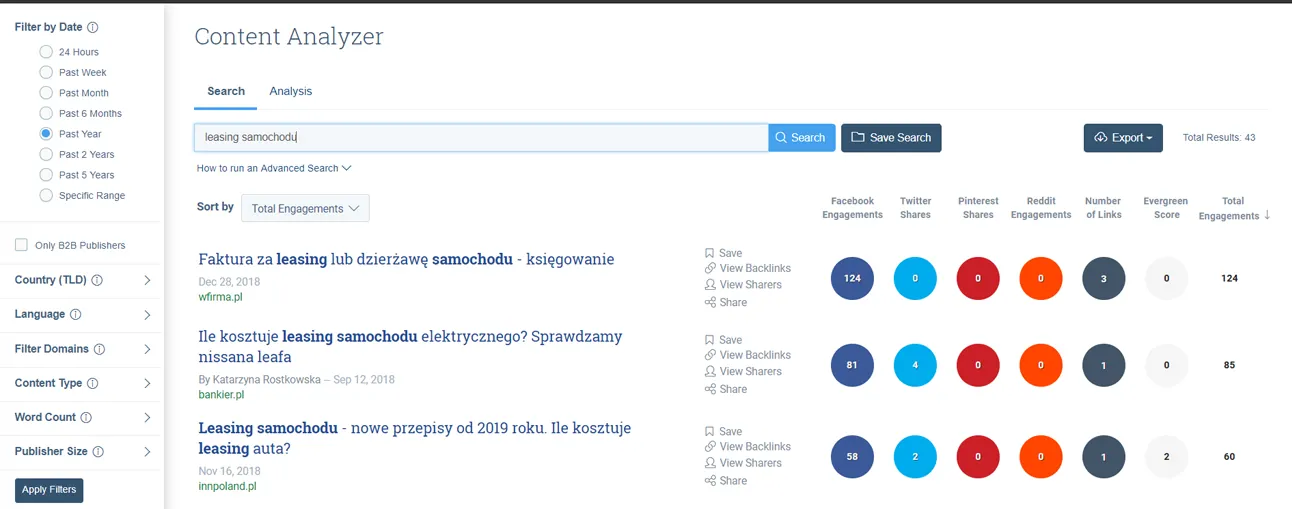The height and width of the screenshot is (509, 1292).
Task: Click the Total Results: 43 label
Action: 1218,138
